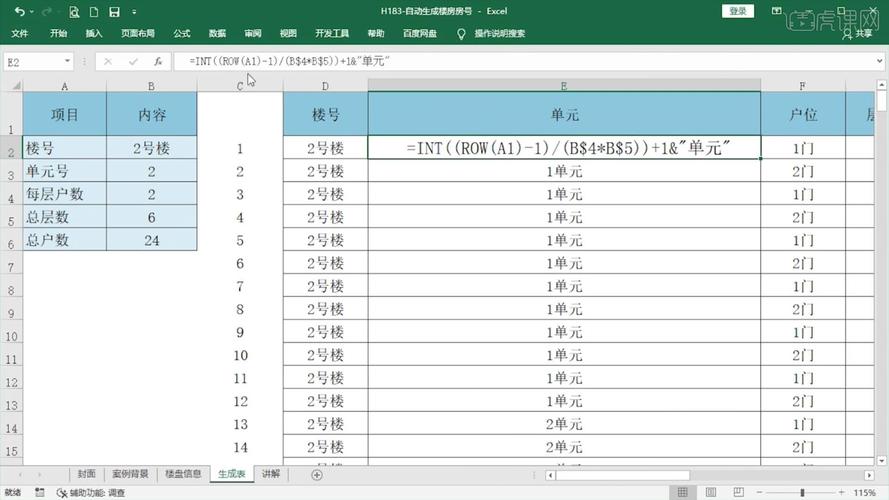889x500 pixels.
Task: Switch to the 封面 sheet tab
Action: [x=87, y=474]
